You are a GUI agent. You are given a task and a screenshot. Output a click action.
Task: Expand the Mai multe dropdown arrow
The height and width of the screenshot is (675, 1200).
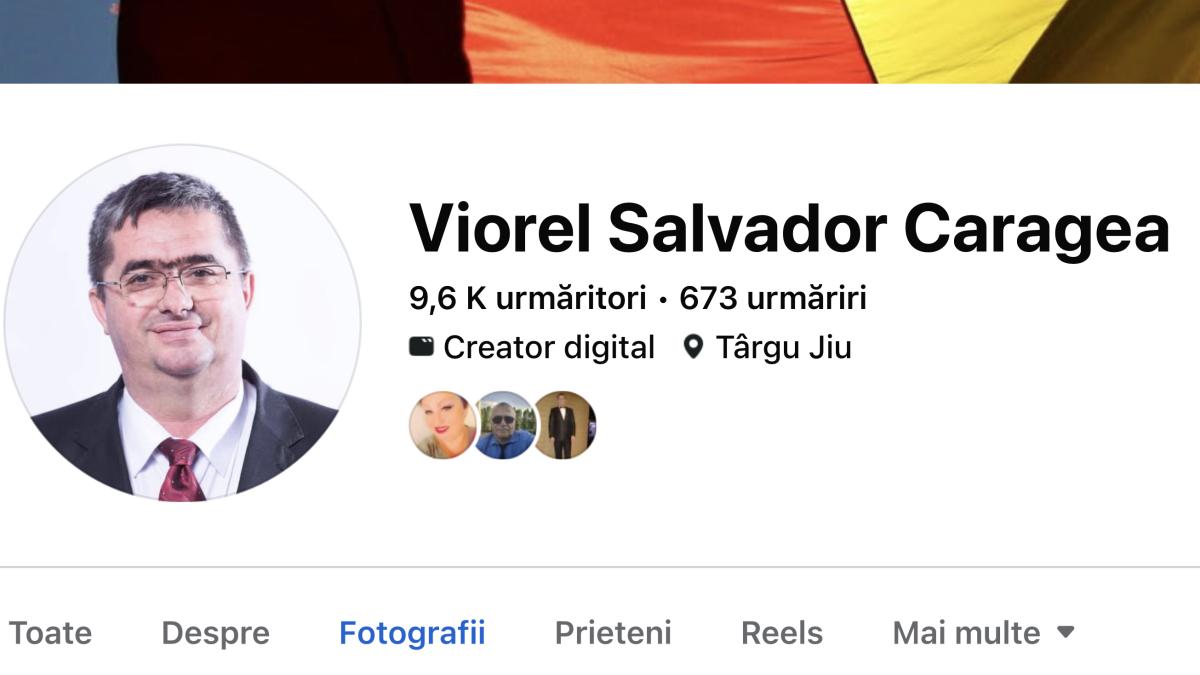[1066, 632]
